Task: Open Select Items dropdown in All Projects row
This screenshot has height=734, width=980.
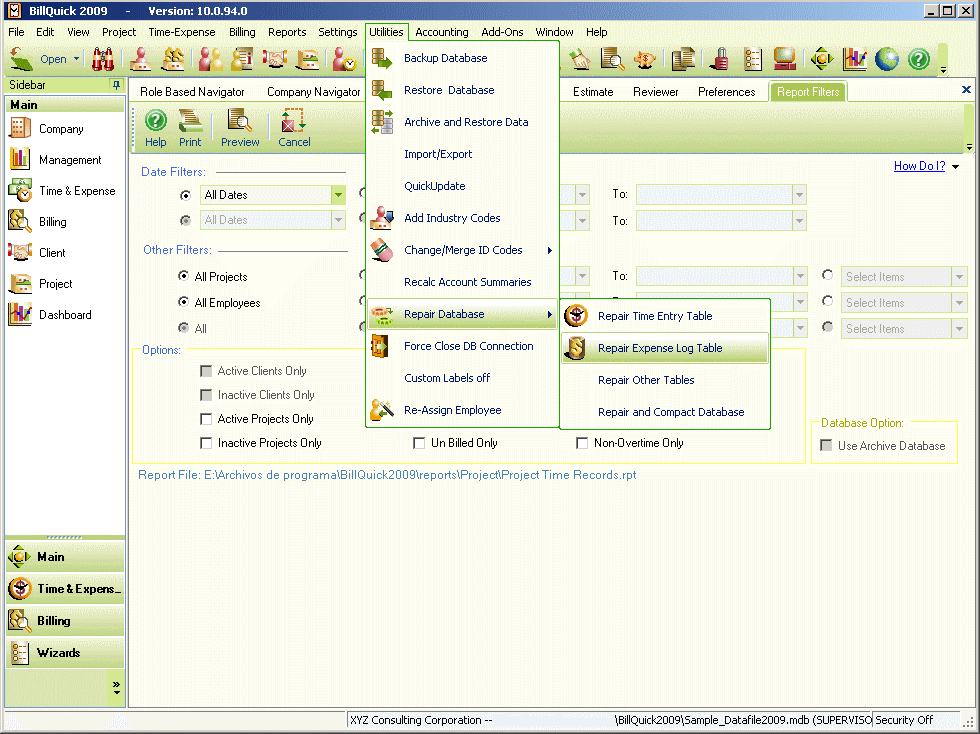Action: click(959, 276)
